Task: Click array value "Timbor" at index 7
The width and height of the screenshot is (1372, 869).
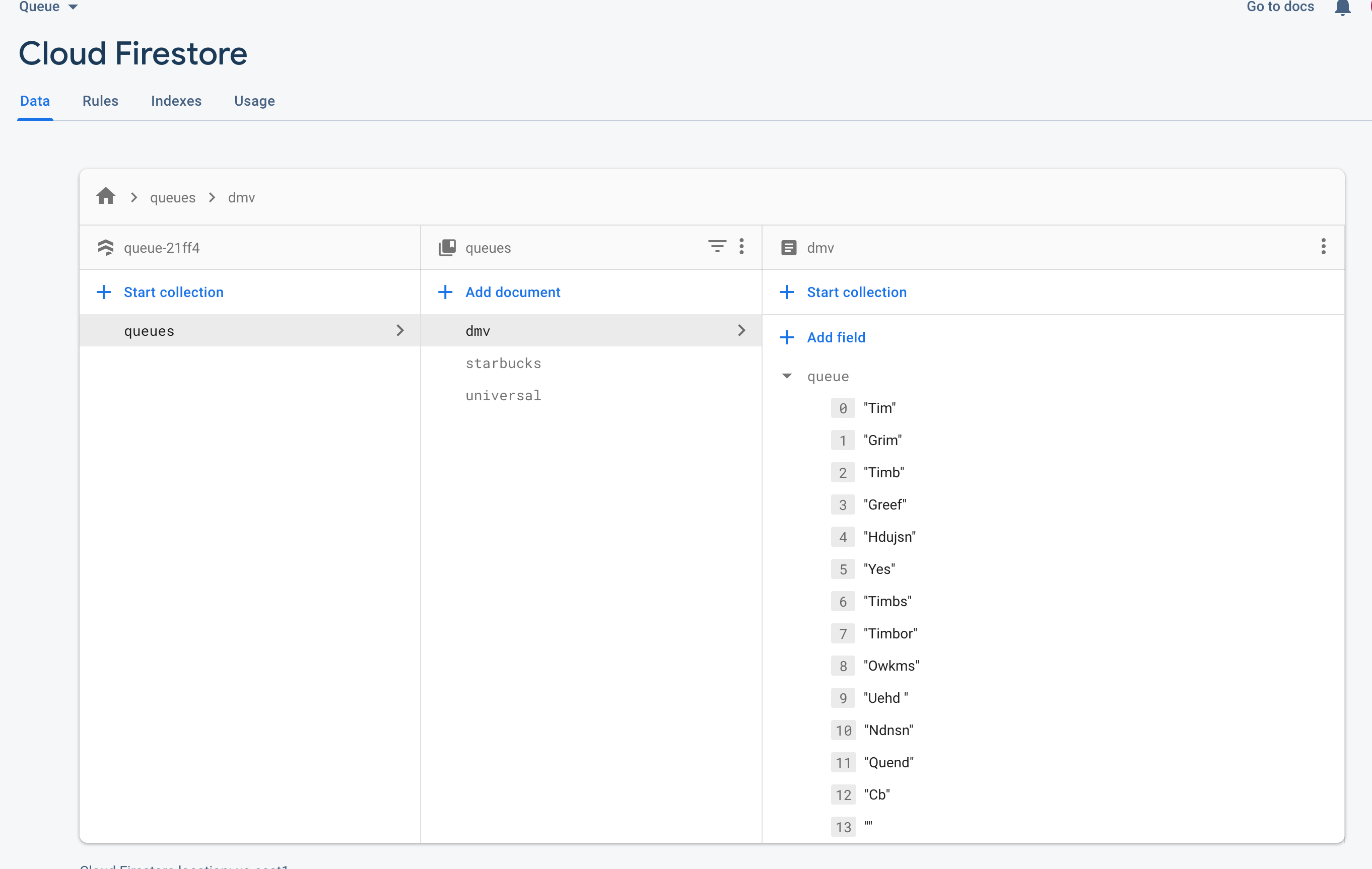Action: (890, 633)
